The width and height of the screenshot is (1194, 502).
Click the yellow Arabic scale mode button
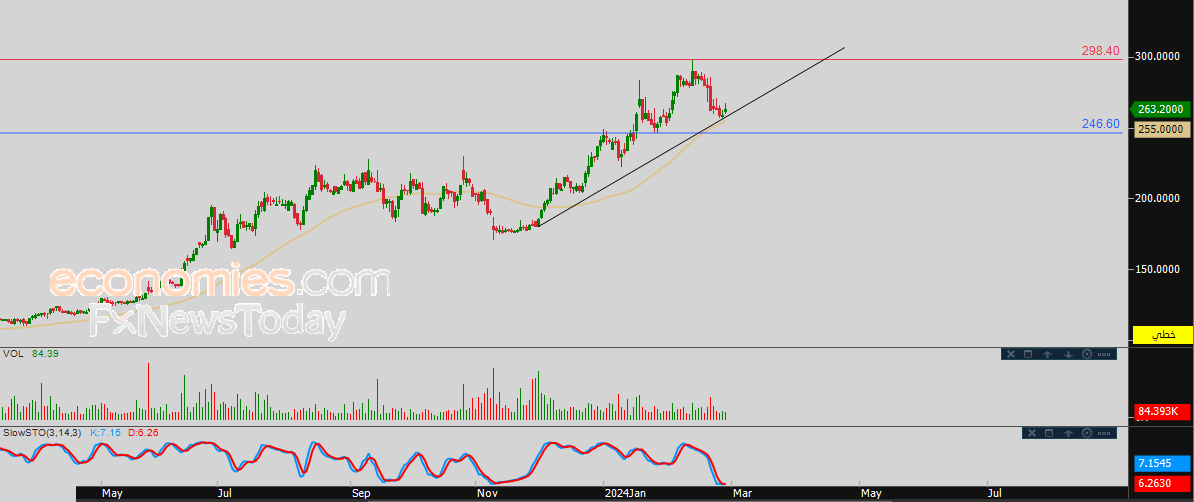point(1162,334)
